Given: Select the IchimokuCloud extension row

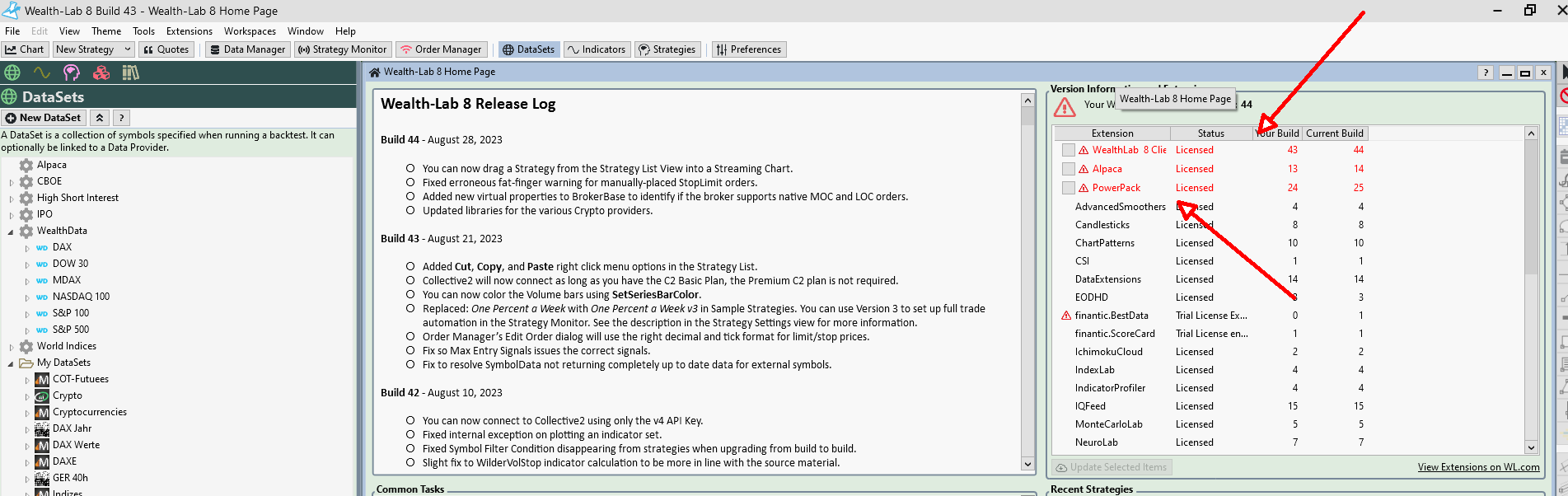Looking at the screenshot, I should tap(1290, 352).
